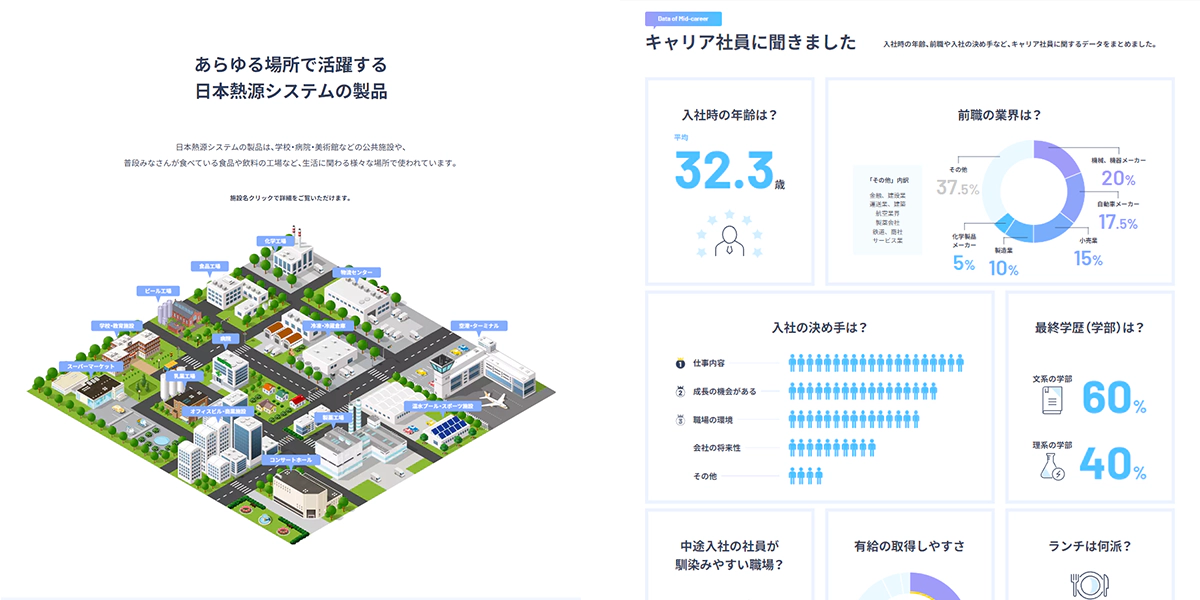Click the rank 3 badge beside 職場の環境
The height and width of the screenshot is (600, 1200).
tap(679, 419)
